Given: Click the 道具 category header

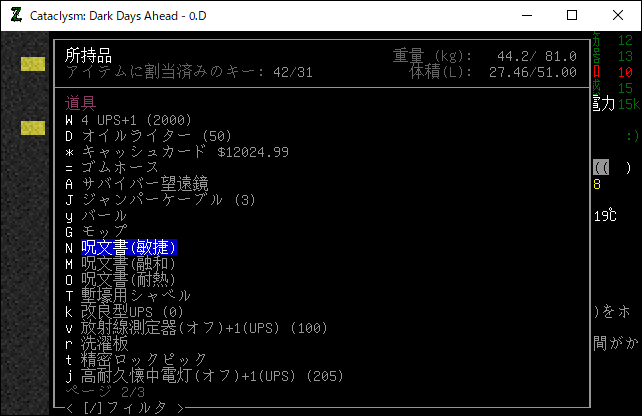Looking at the screenshot, I should pyautogui.click(x=81, y=103).
